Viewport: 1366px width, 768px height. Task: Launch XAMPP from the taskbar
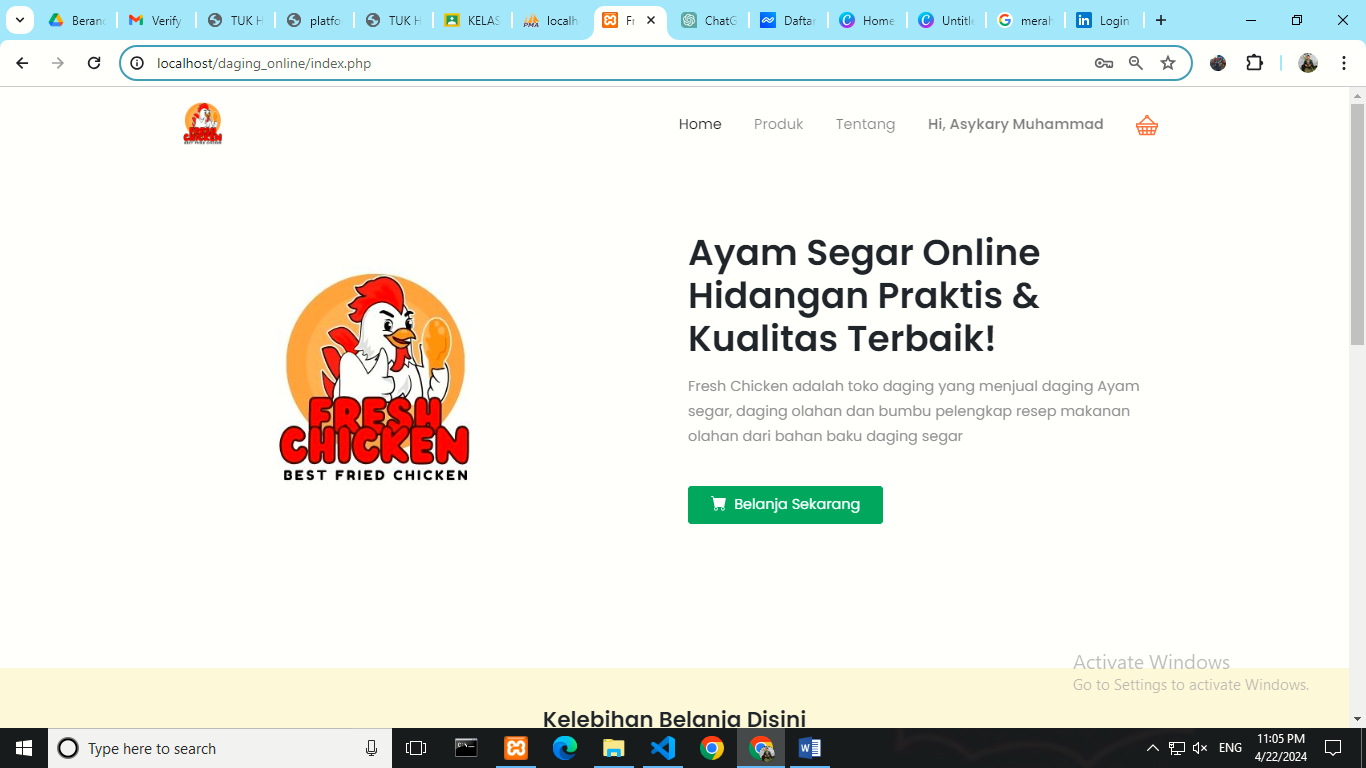516,748
